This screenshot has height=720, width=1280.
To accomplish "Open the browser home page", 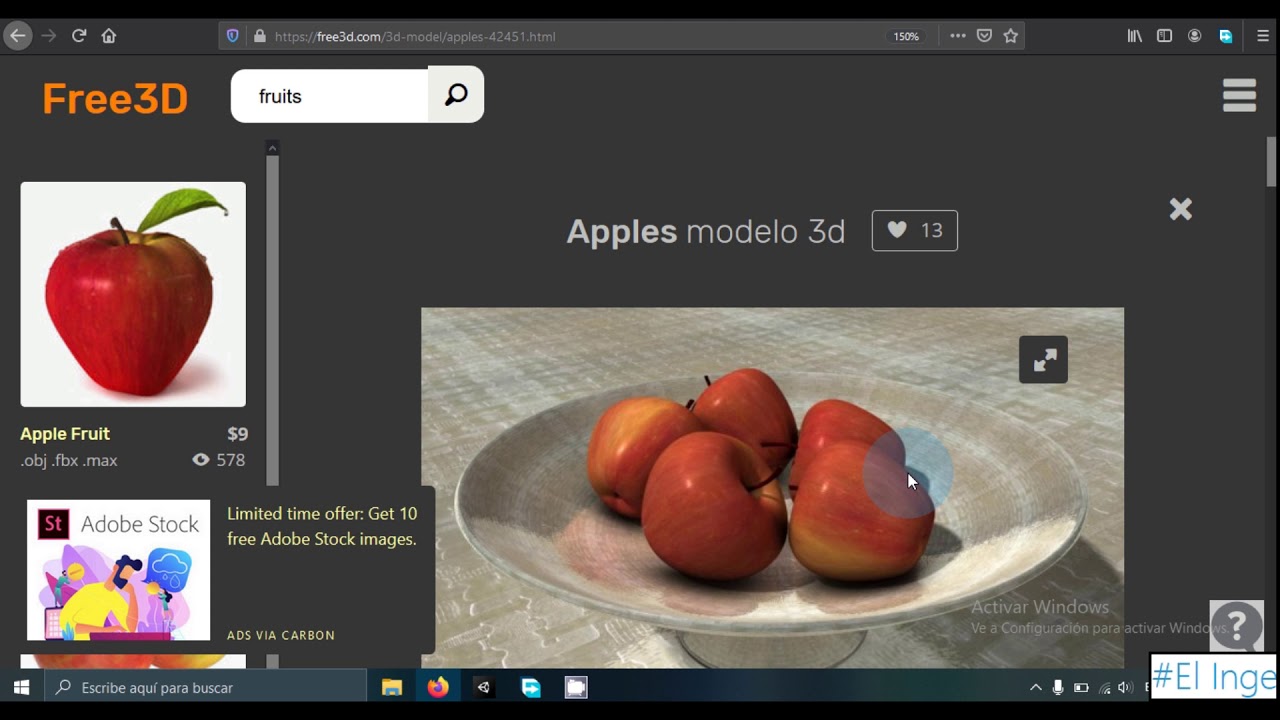I will [x=109, y=36].
